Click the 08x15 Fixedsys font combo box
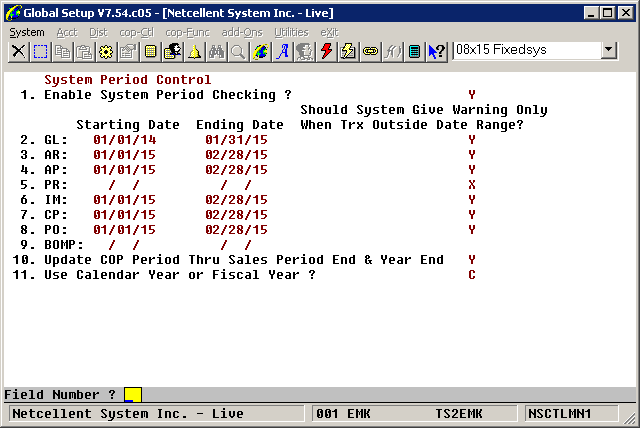640x428 pixels. pos(526,50)
